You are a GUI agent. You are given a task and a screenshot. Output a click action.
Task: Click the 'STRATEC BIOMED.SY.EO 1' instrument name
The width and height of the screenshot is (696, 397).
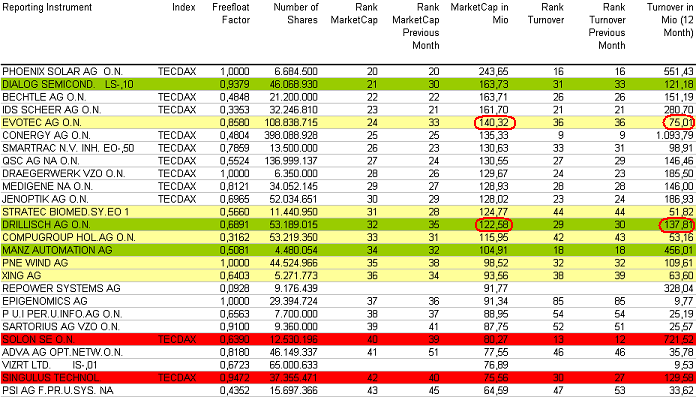pos(66,212)
